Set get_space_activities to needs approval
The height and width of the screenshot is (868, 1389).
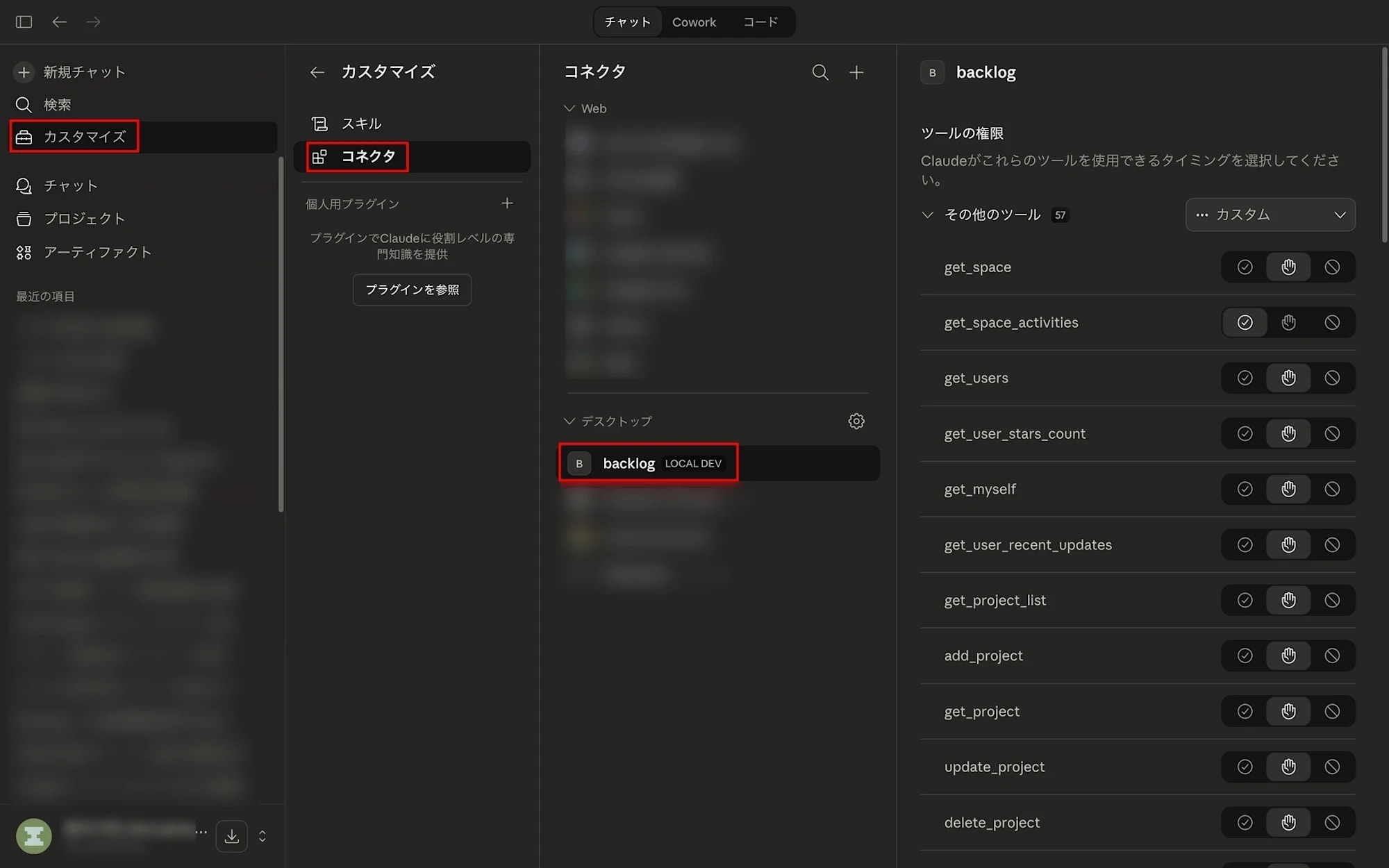[1288, 323]
